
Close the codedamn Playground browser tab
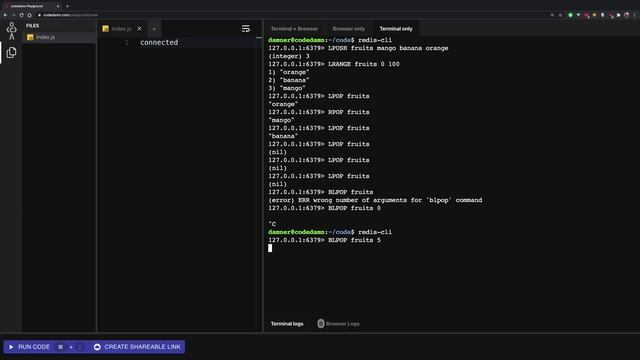[58, 6]
